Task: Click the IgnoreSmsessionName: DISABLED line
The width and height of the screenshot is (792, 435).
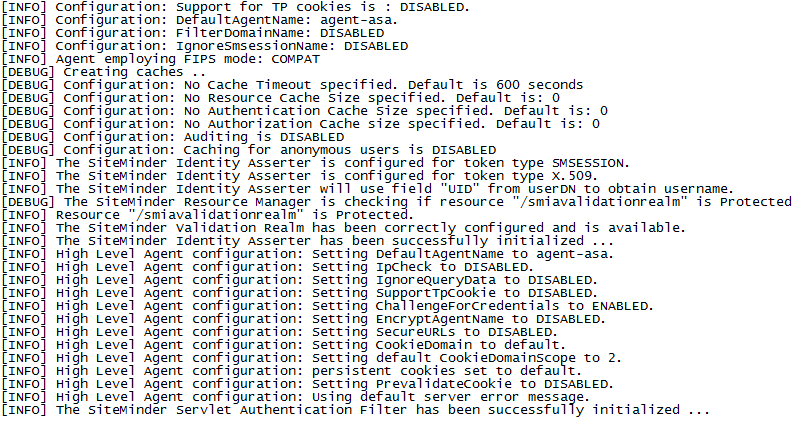Action: click(205, 46)
